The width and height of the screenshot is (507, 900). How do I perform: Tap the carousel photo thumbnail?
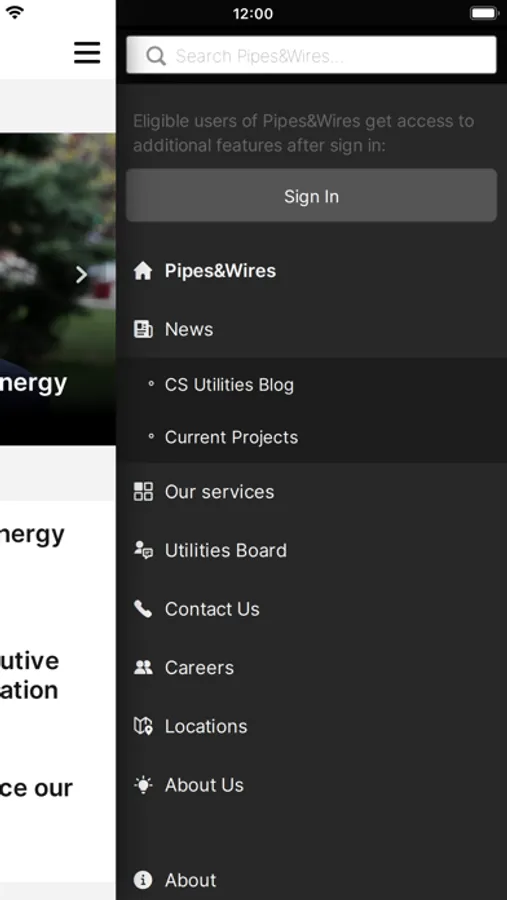tap(57, 289)
